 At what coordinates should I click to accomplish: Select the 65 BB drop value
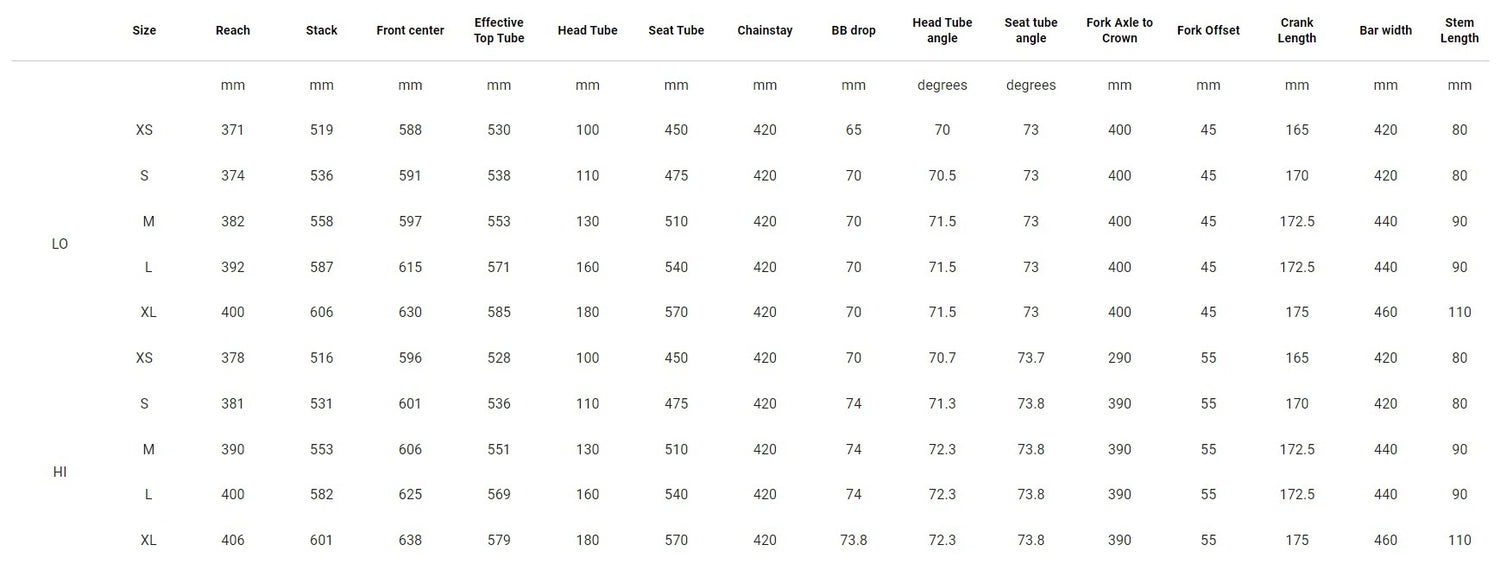tap(853, 130)
